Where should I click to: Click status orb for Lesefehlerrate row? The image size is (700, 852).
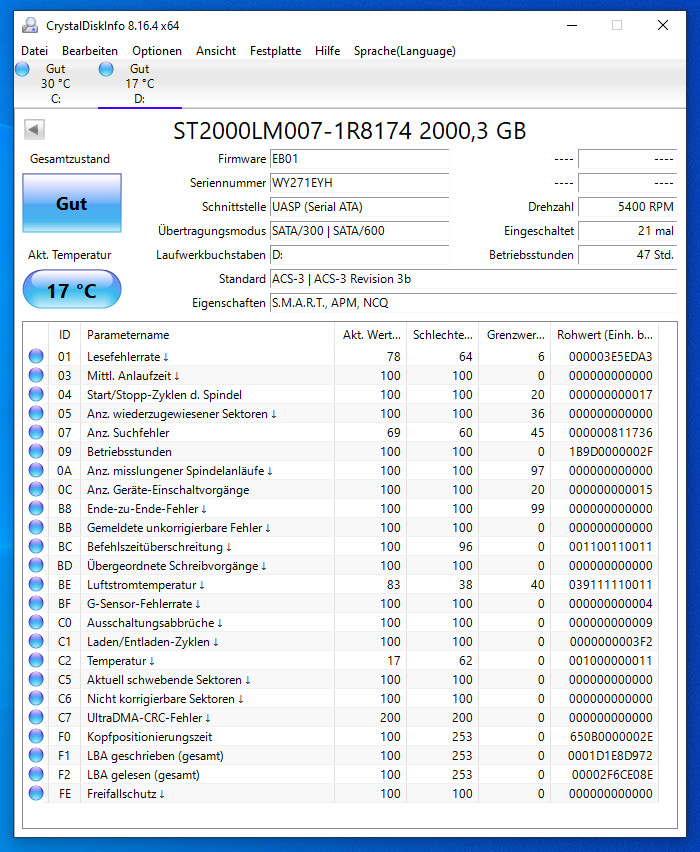click(x=36, y=356)
